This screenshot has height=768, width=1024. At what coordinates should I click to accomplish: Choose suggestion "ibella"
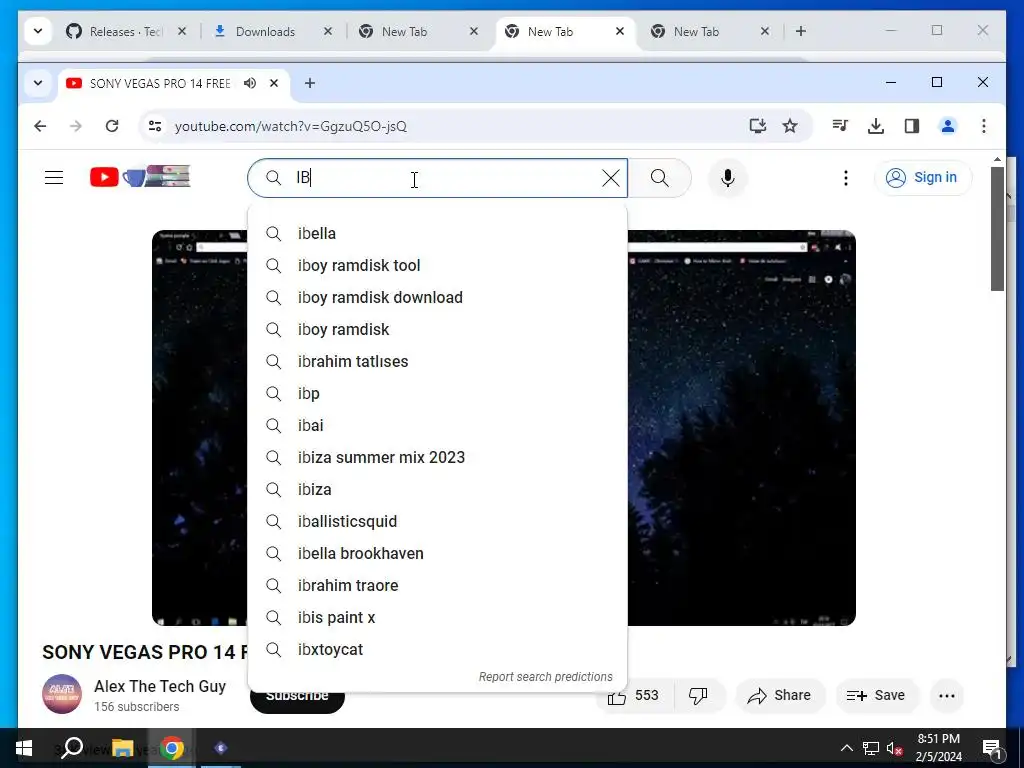click(x=438, y=234)
